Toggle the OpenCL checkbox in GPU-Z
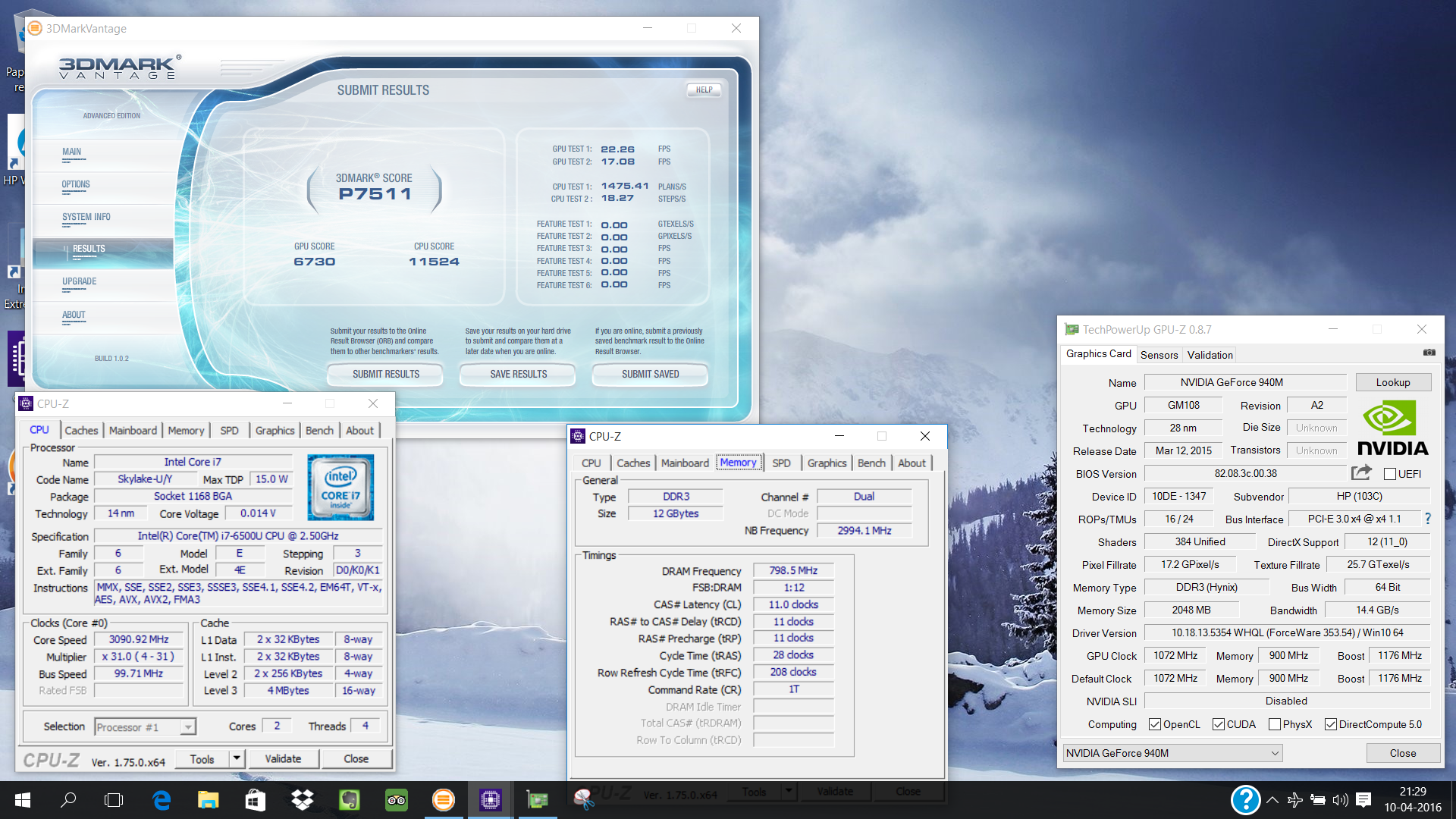 [1155, 724]
